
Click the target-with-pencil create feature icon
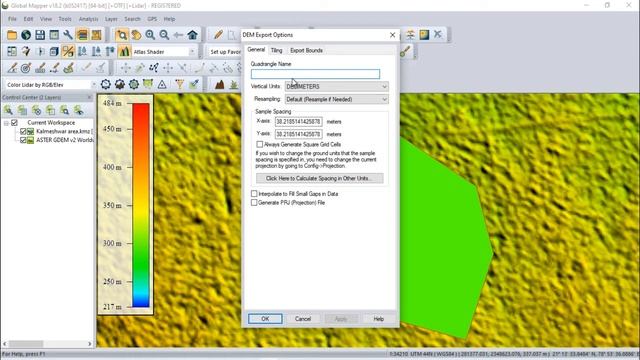tap(26, 68)
